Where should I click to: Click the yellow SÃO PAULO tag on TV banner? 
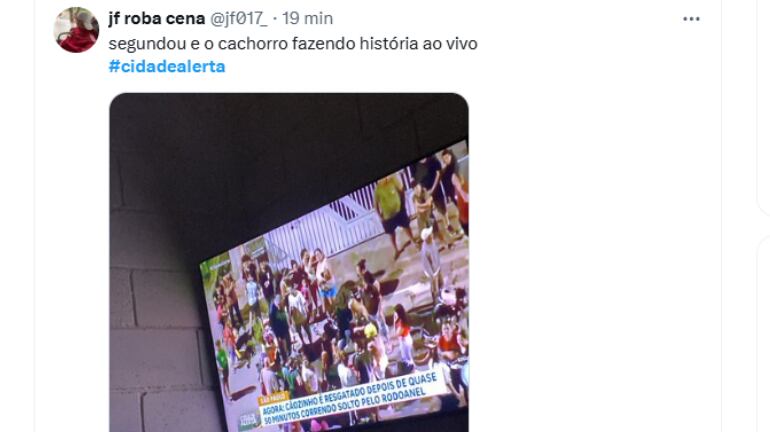(273, 398)
